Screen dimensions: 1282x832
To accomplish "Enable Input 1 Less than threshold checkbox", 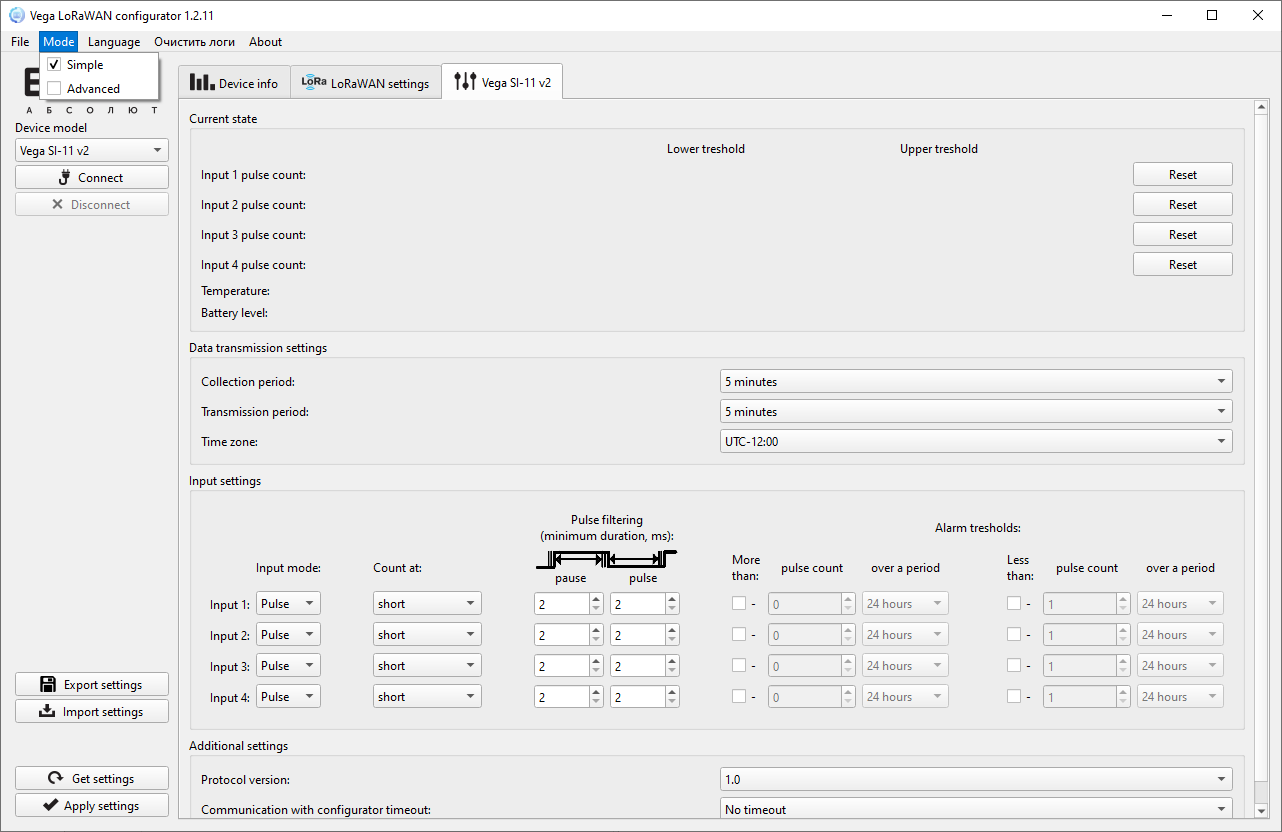I will (1014, 604).
